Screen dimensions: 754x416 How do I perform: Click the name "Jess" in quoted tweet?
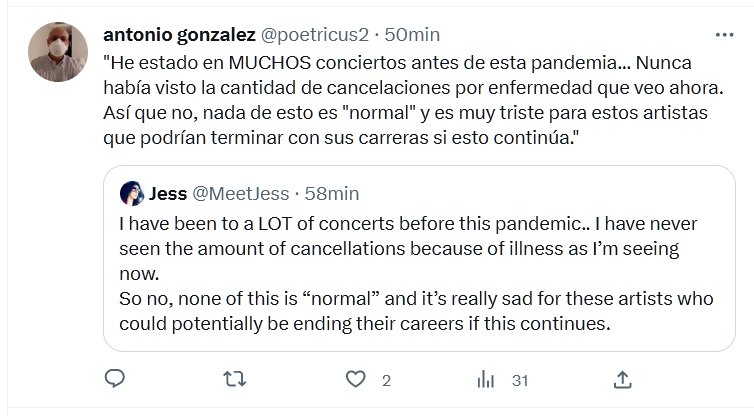(167, 192)
